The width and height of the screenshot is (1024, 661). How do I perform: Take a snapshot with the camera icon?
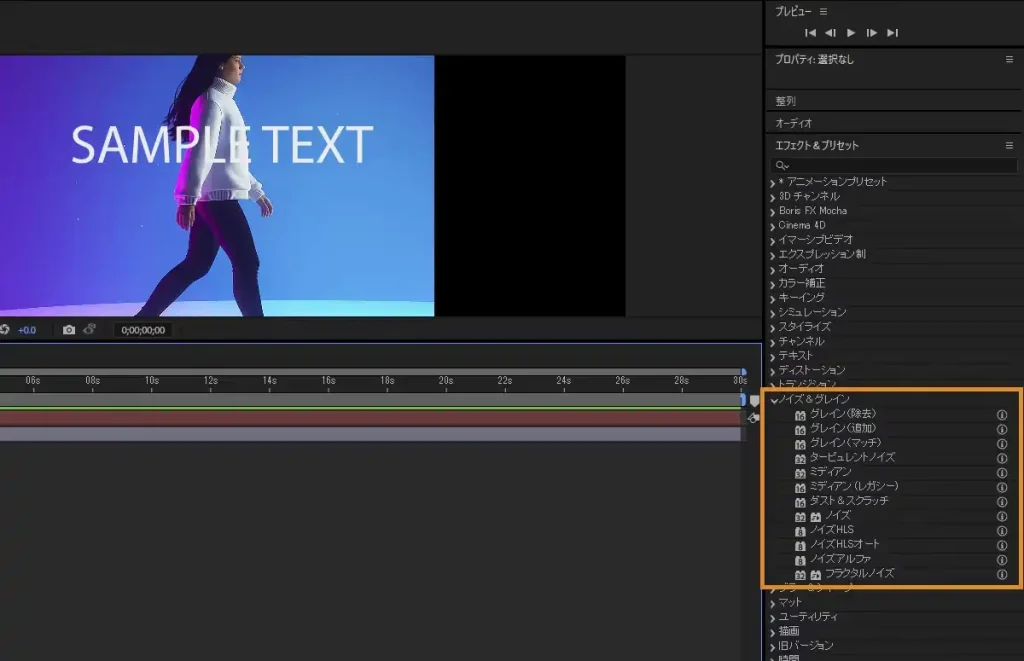[69, 330]
